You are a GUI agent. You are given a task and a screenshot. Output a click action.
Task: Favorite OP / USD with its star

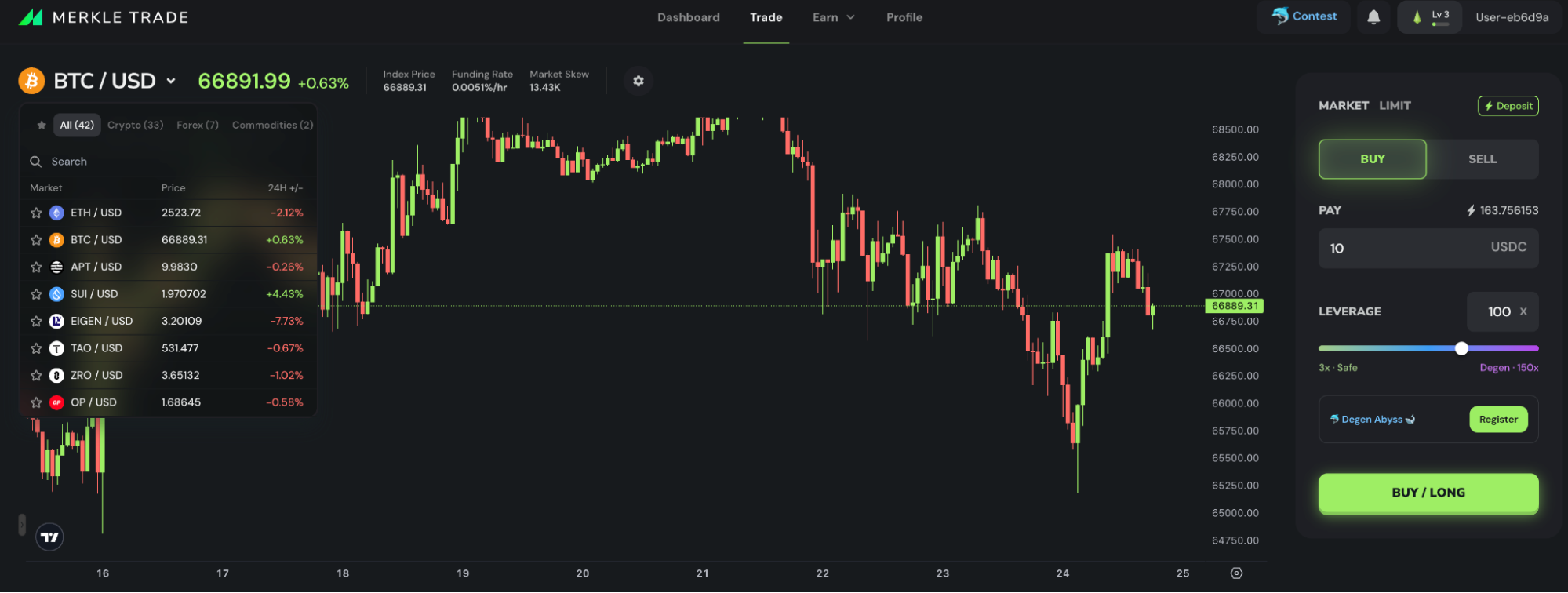[x=36, y=402]
